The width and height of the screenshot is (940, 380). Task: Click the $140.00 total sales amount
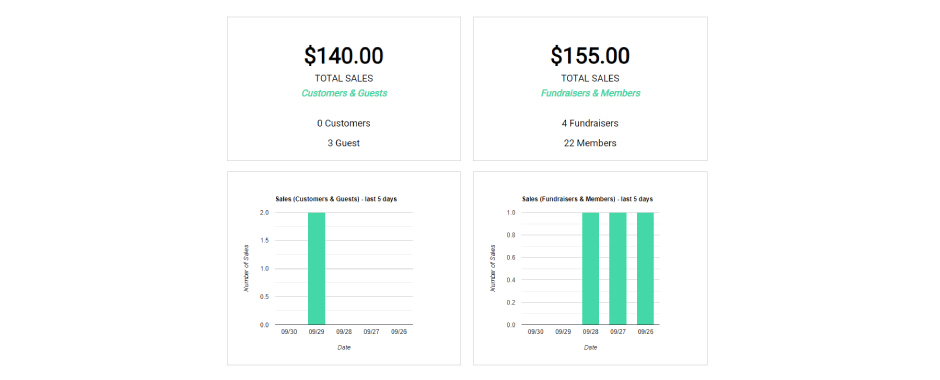tap(344, 56)
